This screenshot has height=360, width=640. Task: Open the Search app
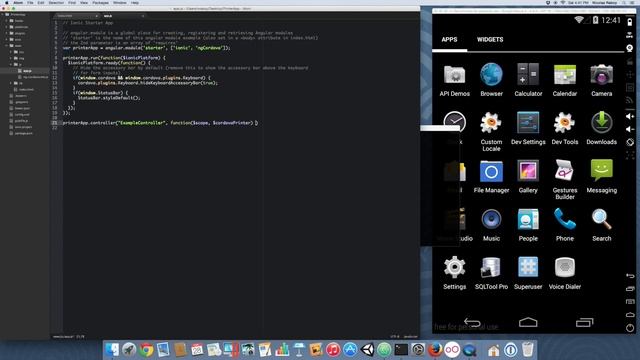(602, 225)
